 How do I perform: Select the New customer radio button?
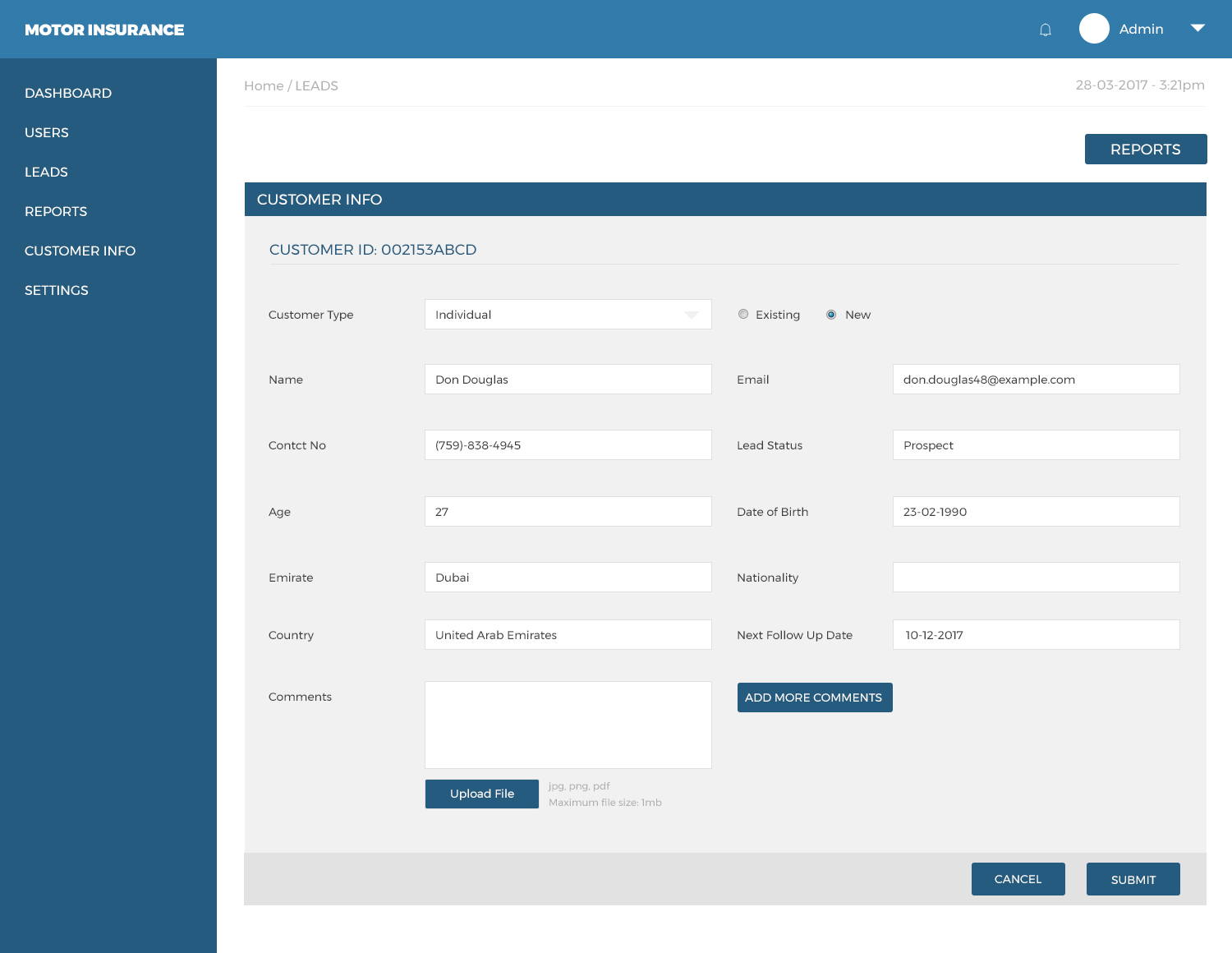[x=831, y=314]
